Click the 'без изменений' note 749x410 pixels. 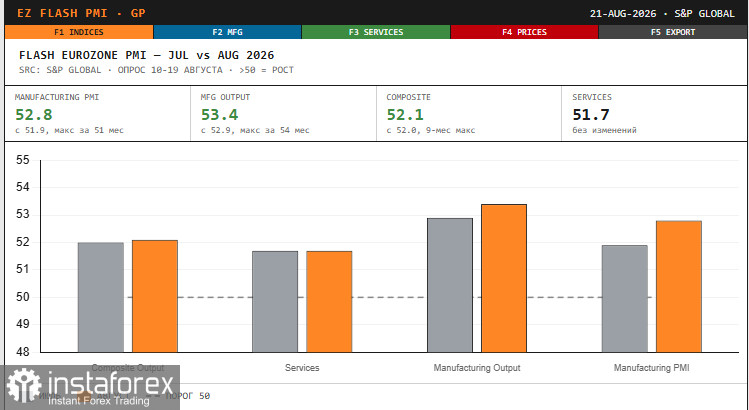click(604, 130)
